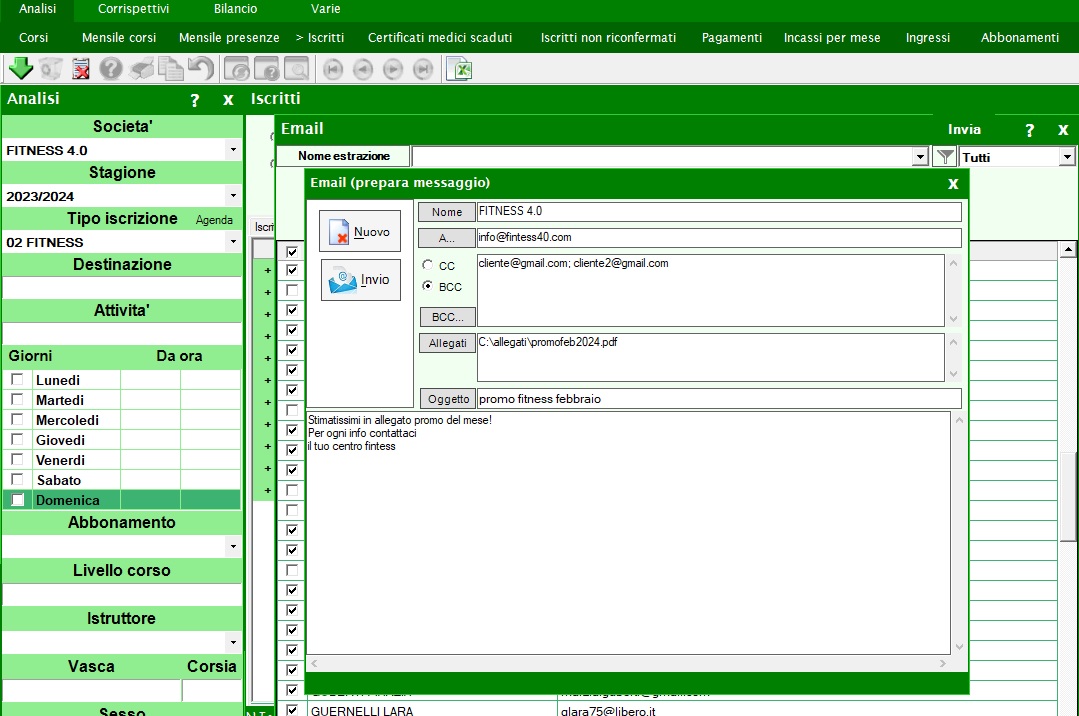Click the green download arrow toolbar icon

click(x=21, y=69)
